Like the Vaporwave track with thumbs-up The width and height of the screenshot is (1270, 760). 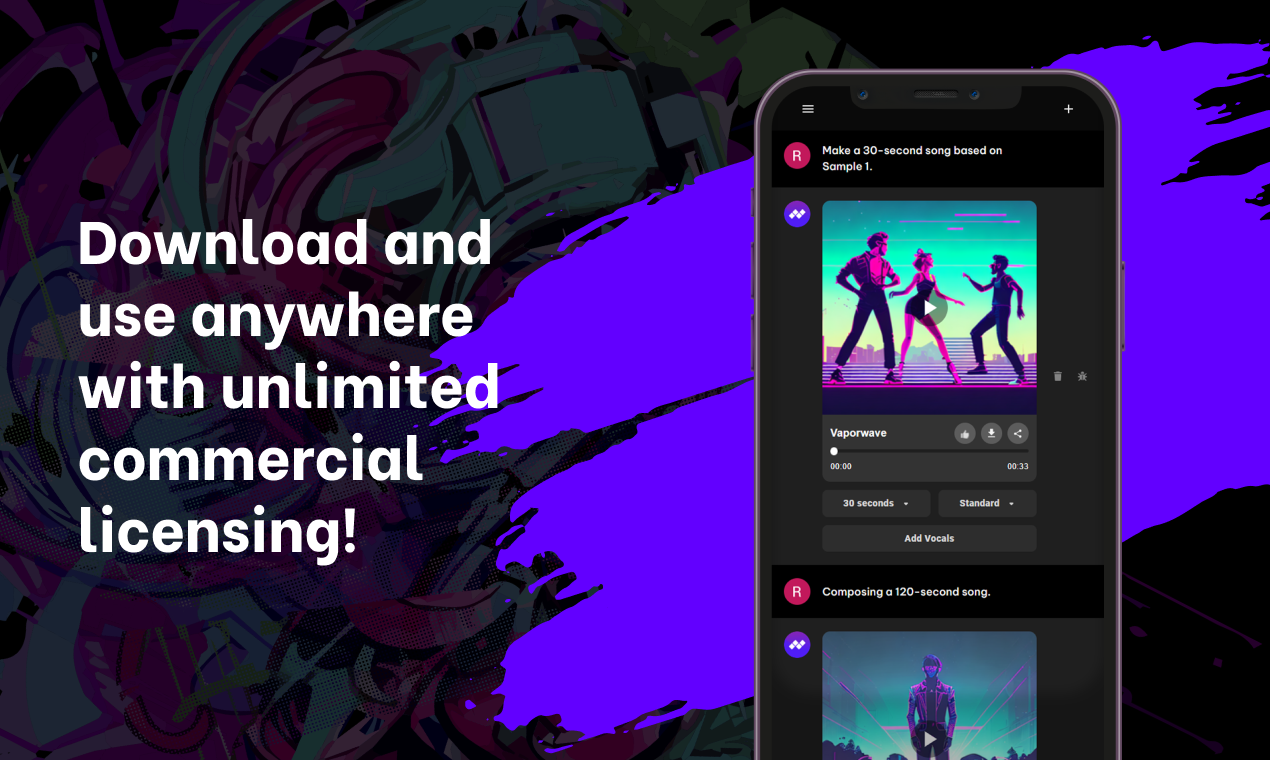964,433
